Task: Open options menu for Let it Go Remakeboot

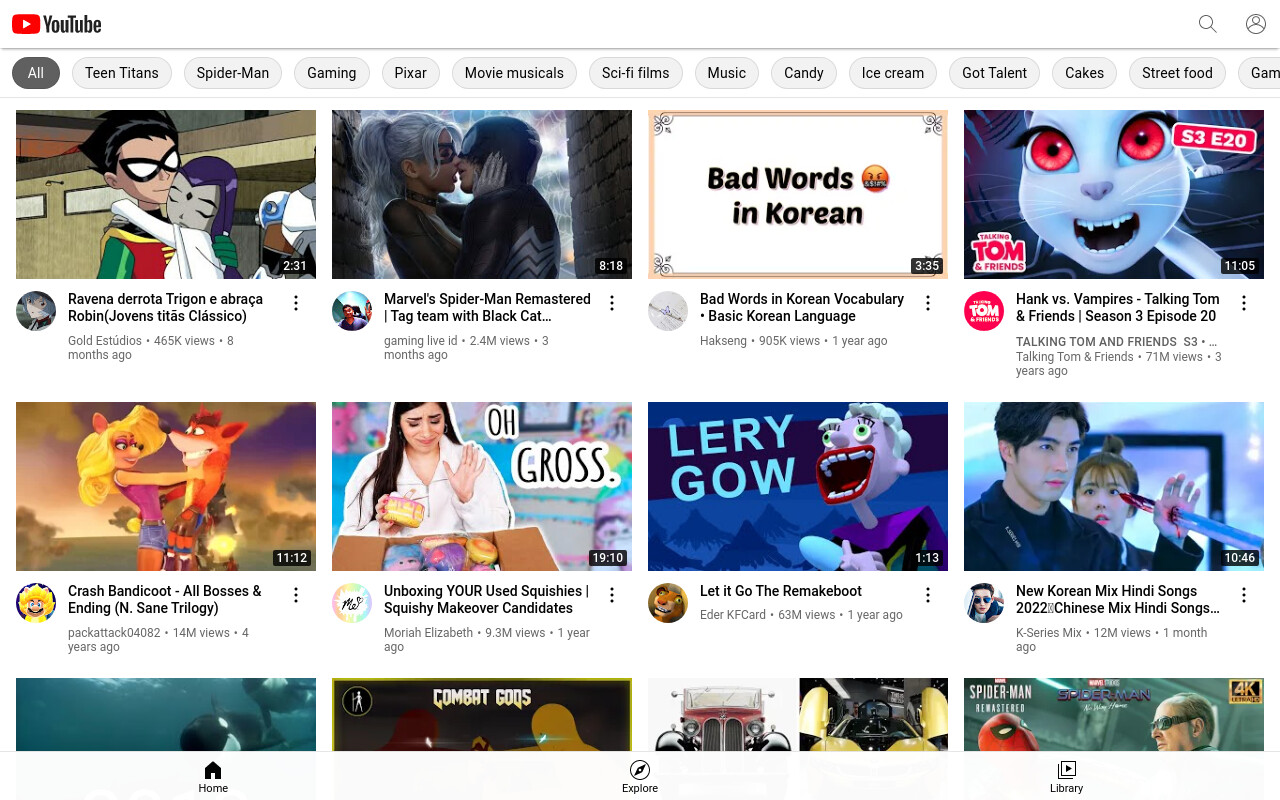Action: (x=928, y=595)
